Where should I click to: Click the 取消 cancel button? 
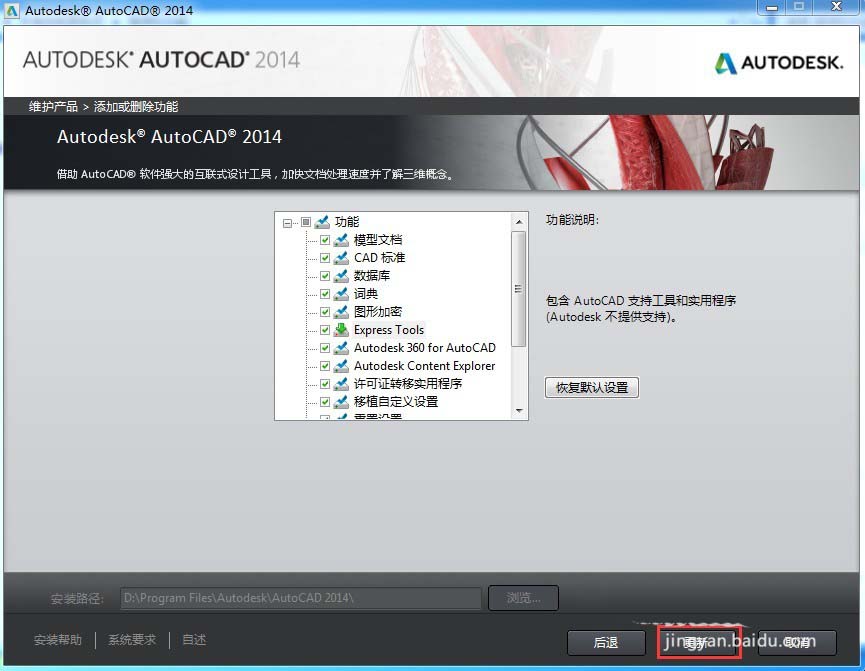point(798,643)
